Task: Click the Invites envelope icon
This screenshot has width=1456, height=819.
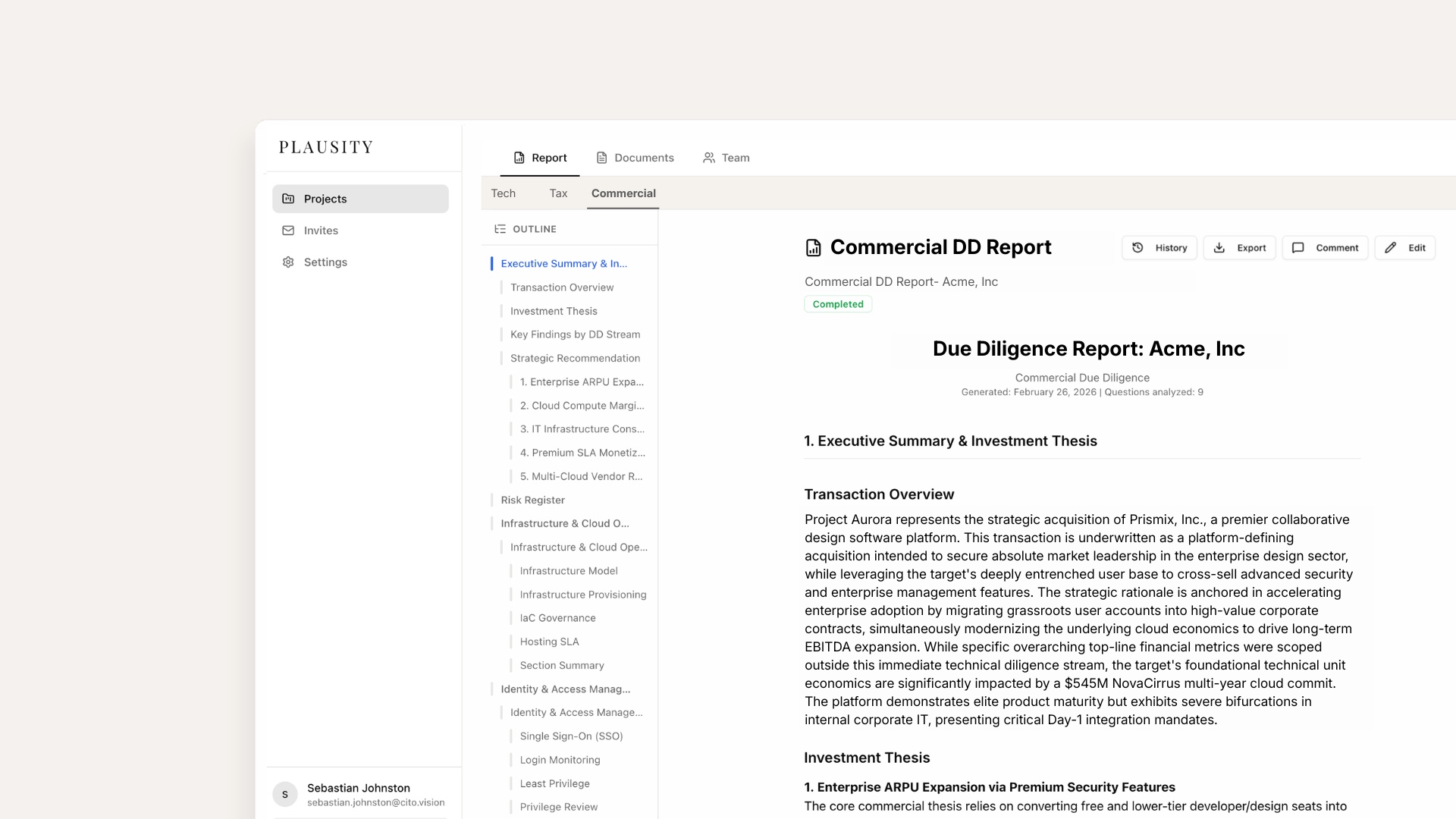Action: (289, 231)
